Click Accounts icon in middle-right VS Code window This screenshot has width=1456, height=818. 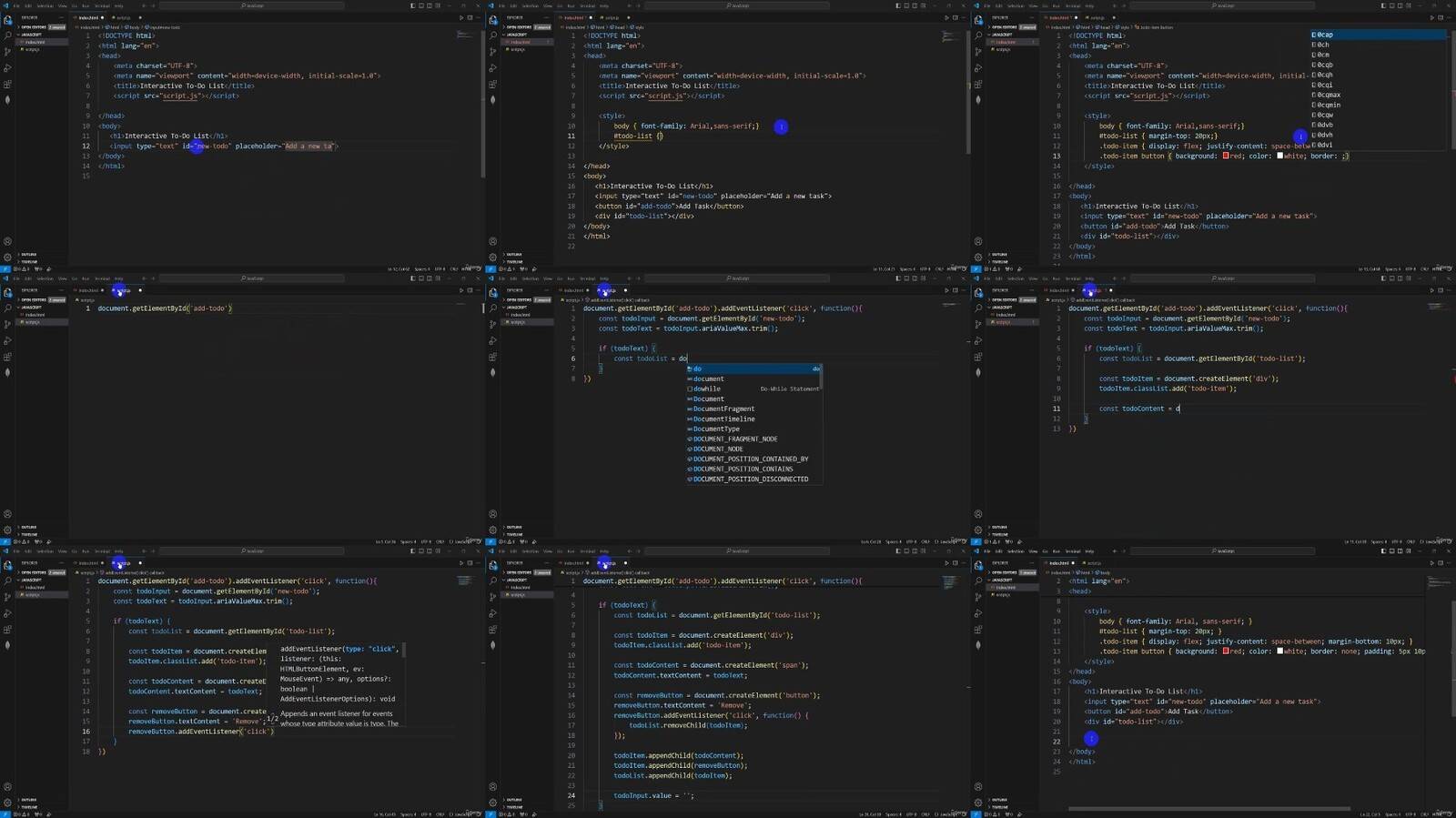[977, 515]
